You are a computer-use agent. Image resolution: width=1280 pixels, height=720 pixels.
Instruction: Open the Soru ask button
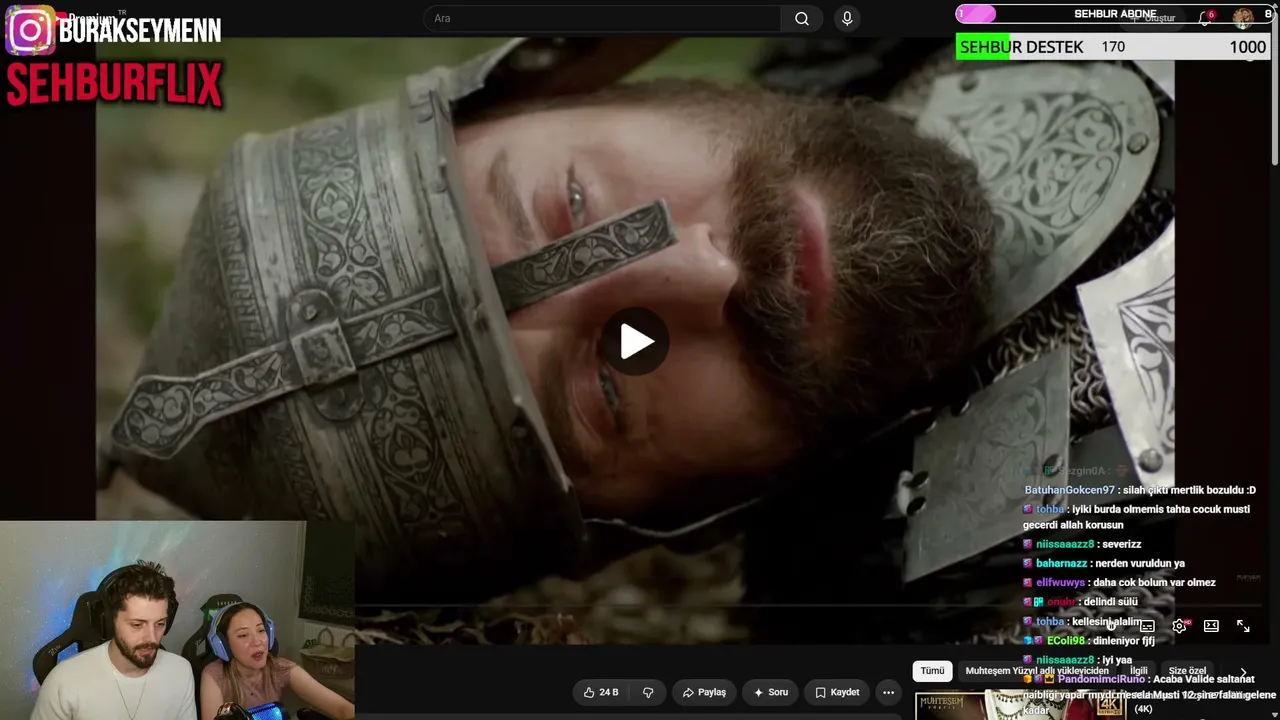click(x=771, y=692)
